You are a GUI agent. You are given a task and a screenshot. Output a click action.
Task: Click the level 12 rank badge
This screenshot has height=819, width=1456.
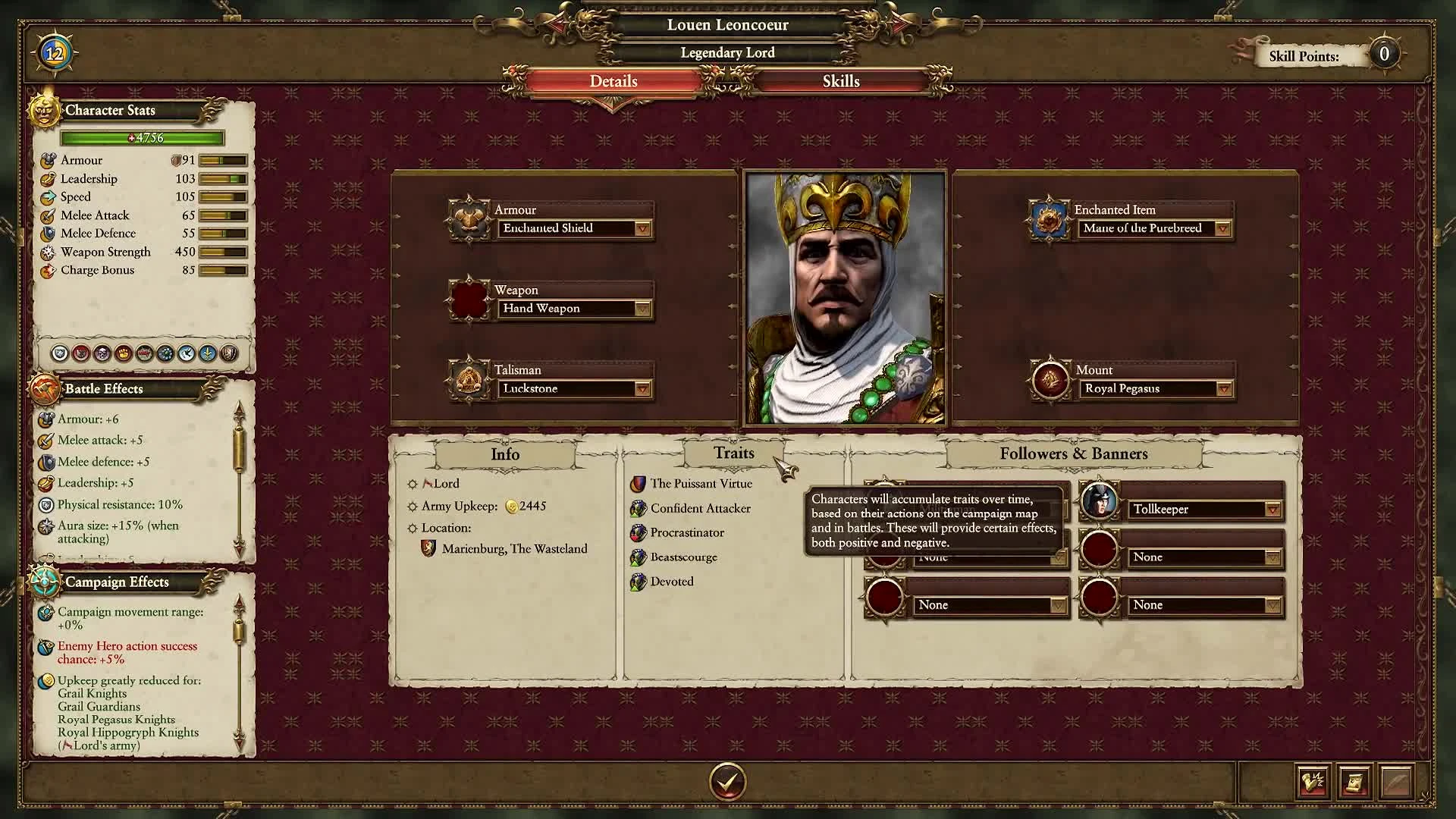[55, 53]
